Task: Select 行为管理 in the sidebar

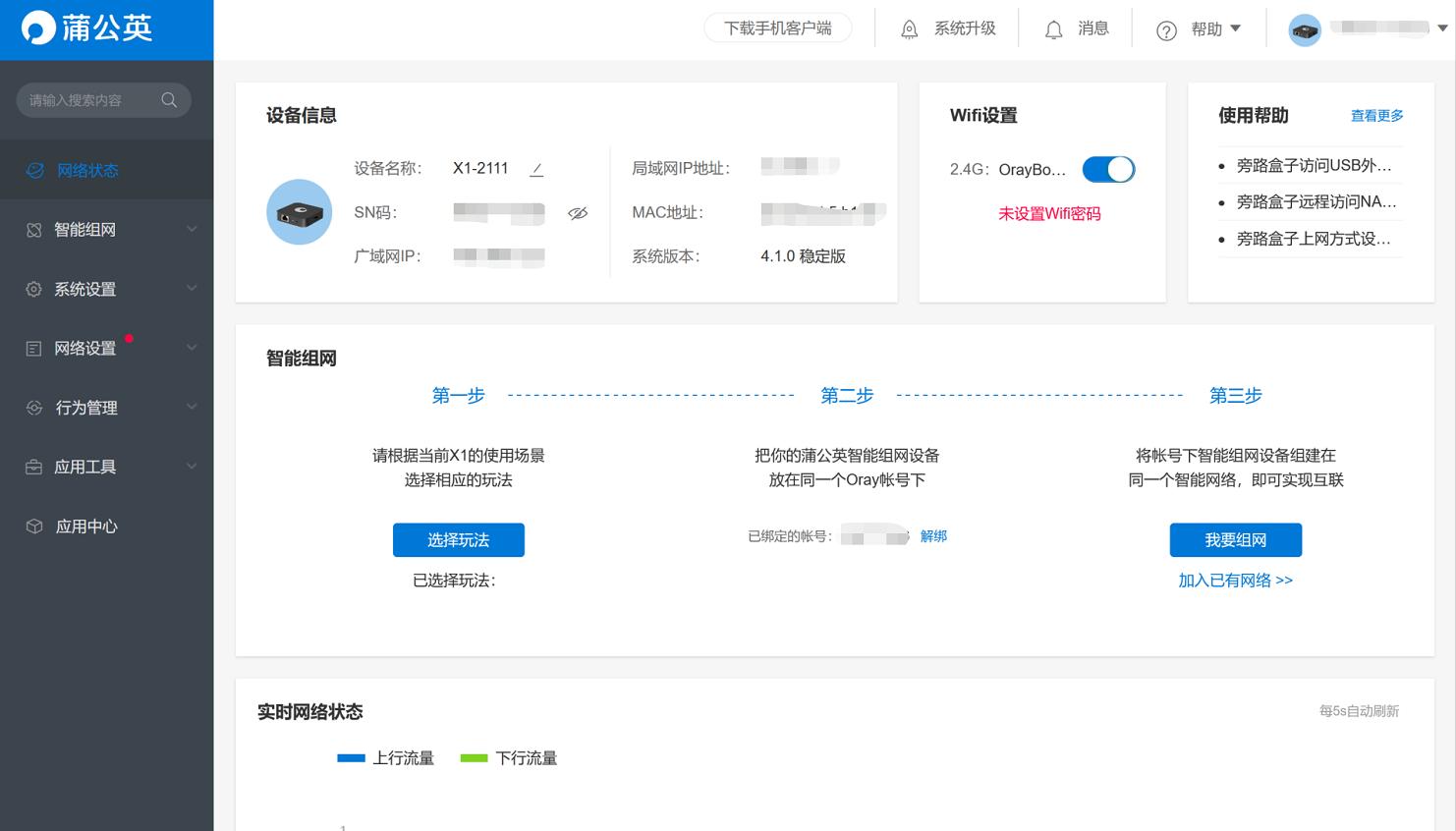Action: (x=86, y=407)
